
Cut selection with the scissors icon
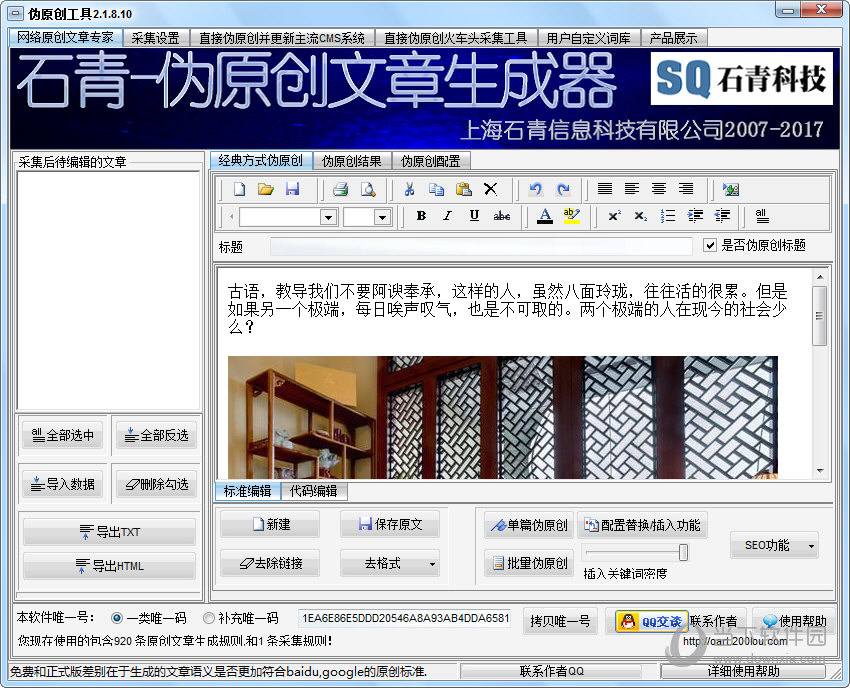(x=409, y=189)
